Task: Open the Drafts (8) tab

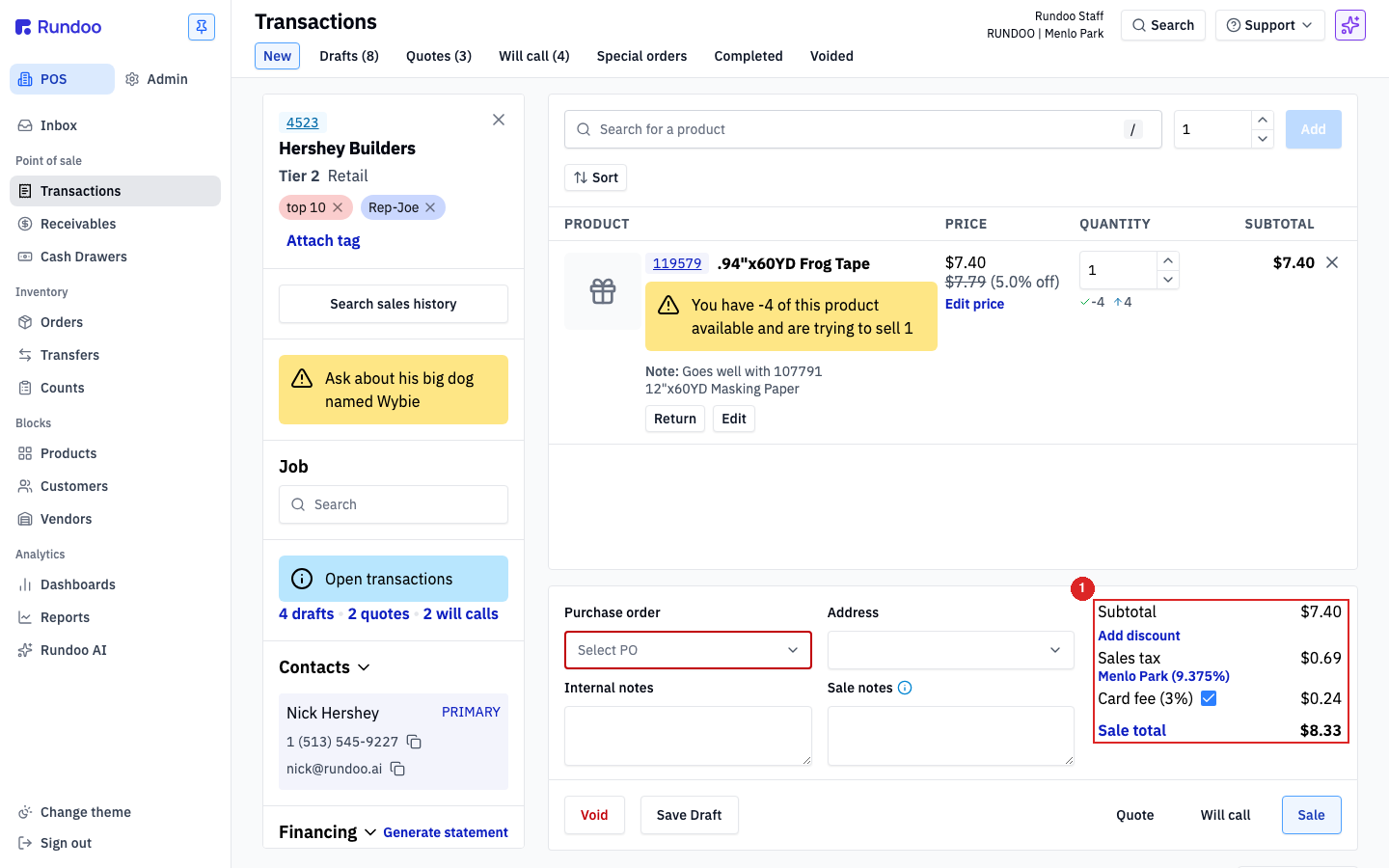Action: pos(349,56)
